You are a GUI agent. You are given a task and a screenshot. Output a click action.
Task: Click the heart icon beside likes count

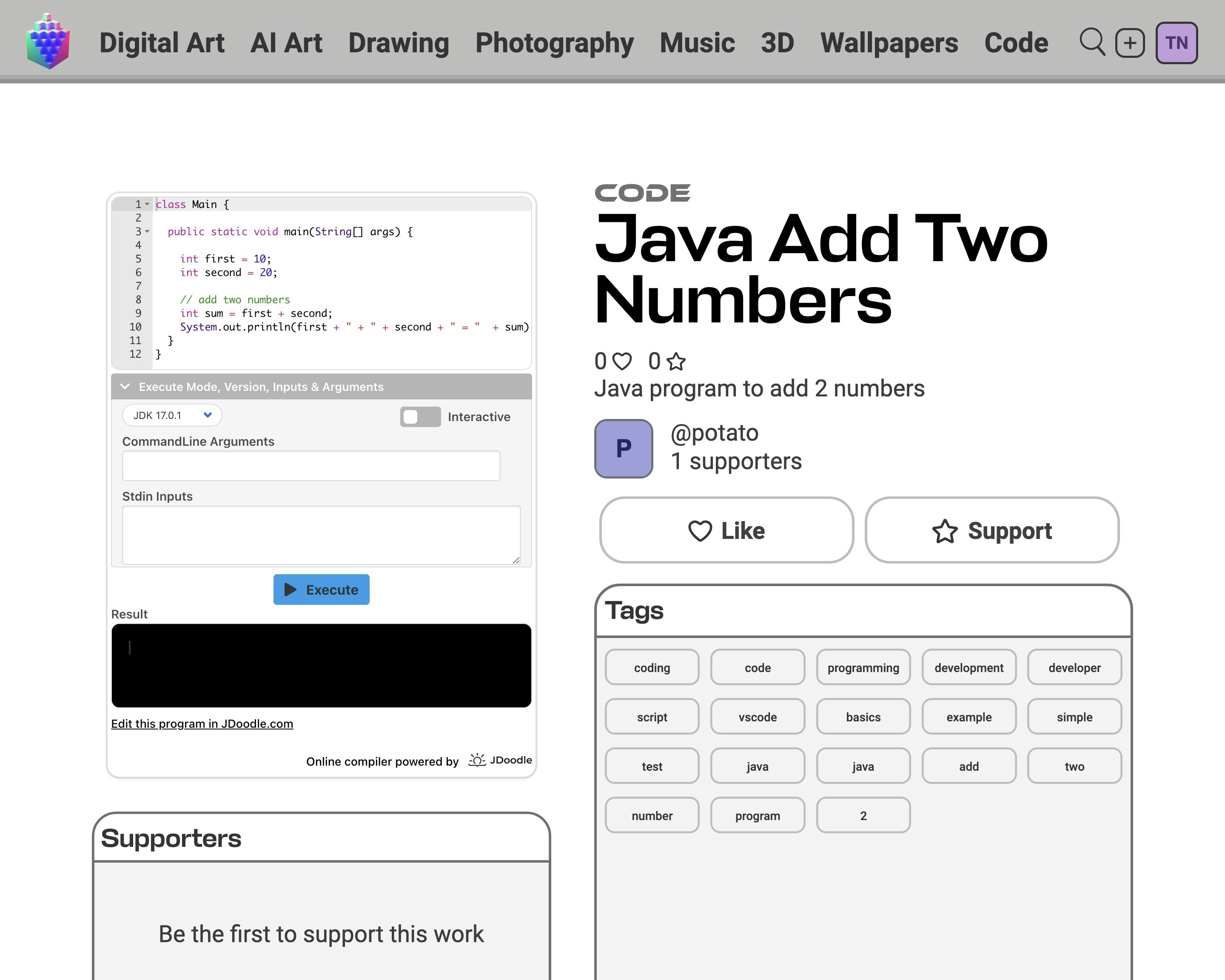pos(622,361)
